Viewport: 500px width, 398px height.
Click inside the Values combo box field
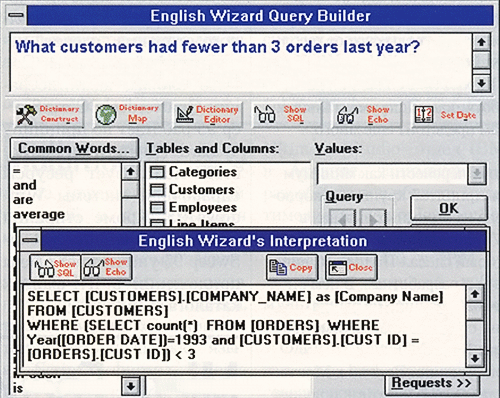392,174
